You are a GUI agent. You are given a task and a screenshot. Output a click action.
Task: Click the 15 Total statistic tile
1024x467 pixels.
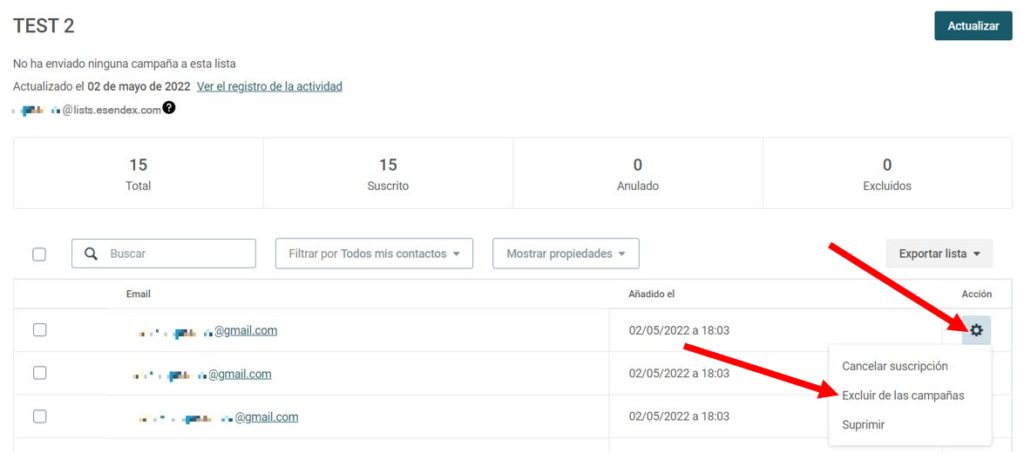pyautogui.click(x=138, y=173)
